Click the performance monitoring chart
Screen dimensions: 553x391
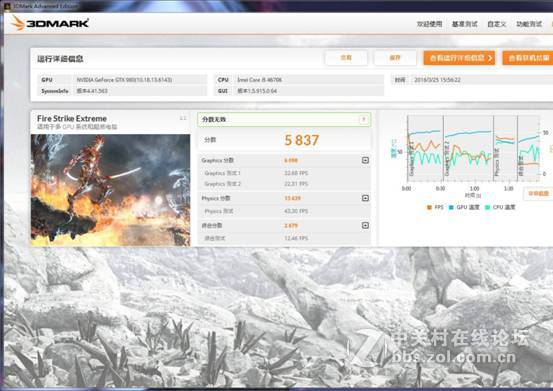[473, 148]
